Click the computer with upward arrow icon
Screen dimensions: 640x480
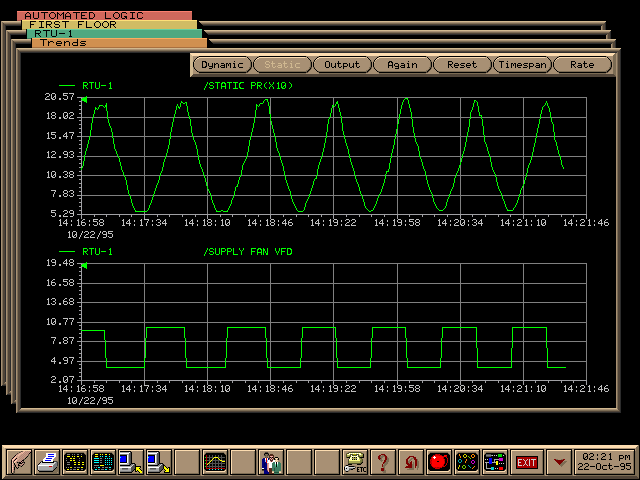(131, 462)
